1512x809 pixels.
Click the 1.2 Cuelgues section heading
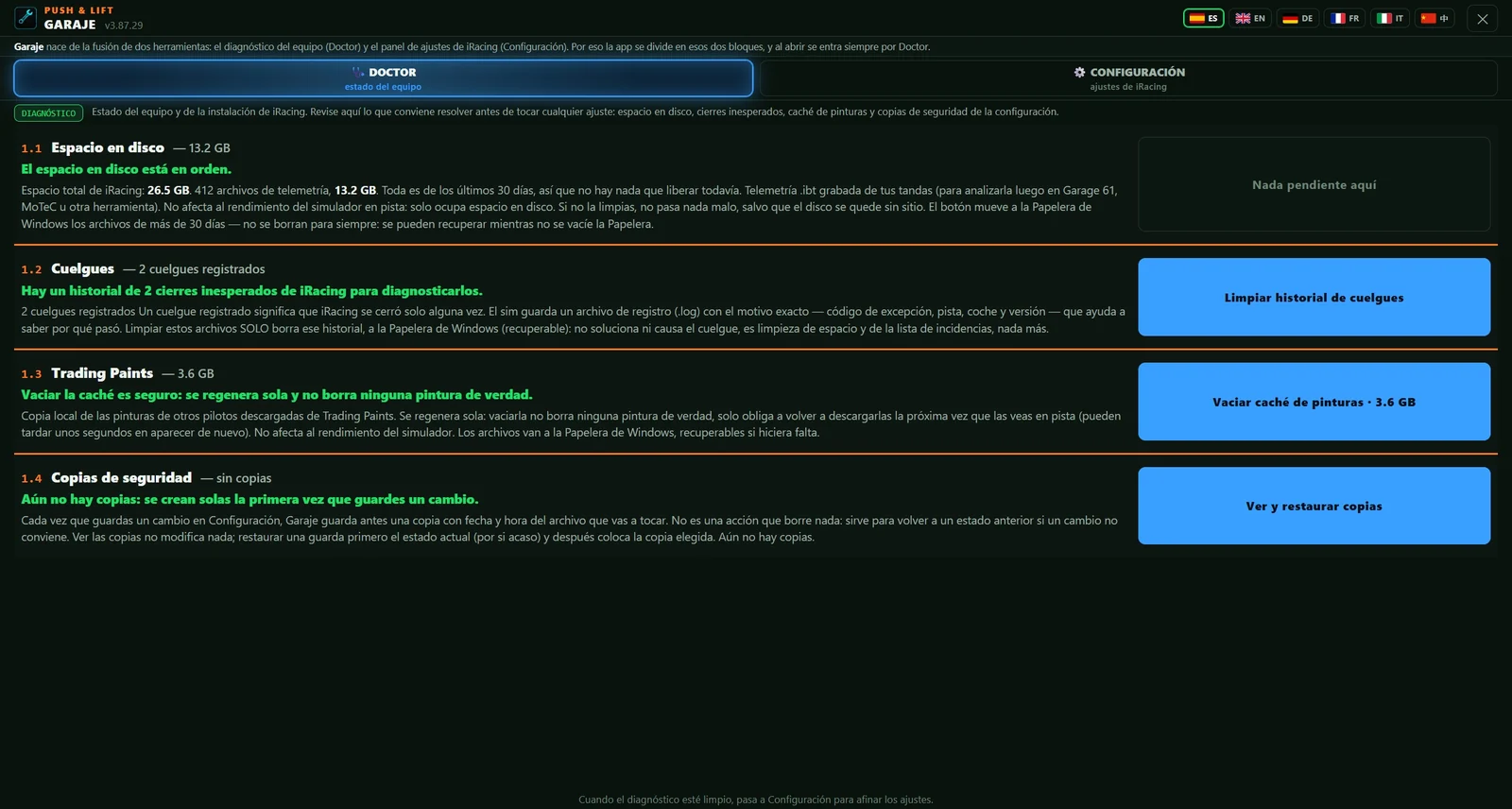tap(68, 269)
